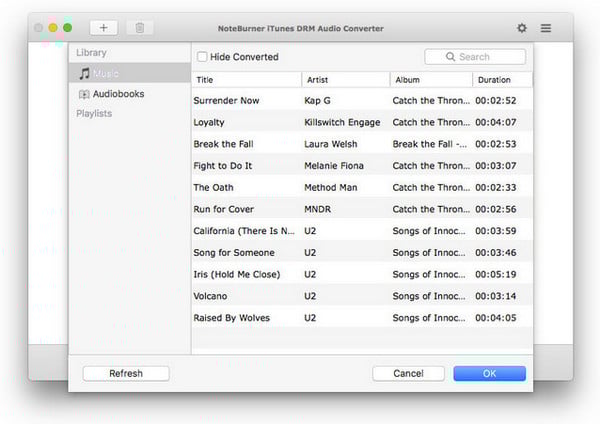The height and width of the screenshot is (424, 600).
Task: Select the song Run for Cover
Action: pyautogui.click(x=223, y=209)
